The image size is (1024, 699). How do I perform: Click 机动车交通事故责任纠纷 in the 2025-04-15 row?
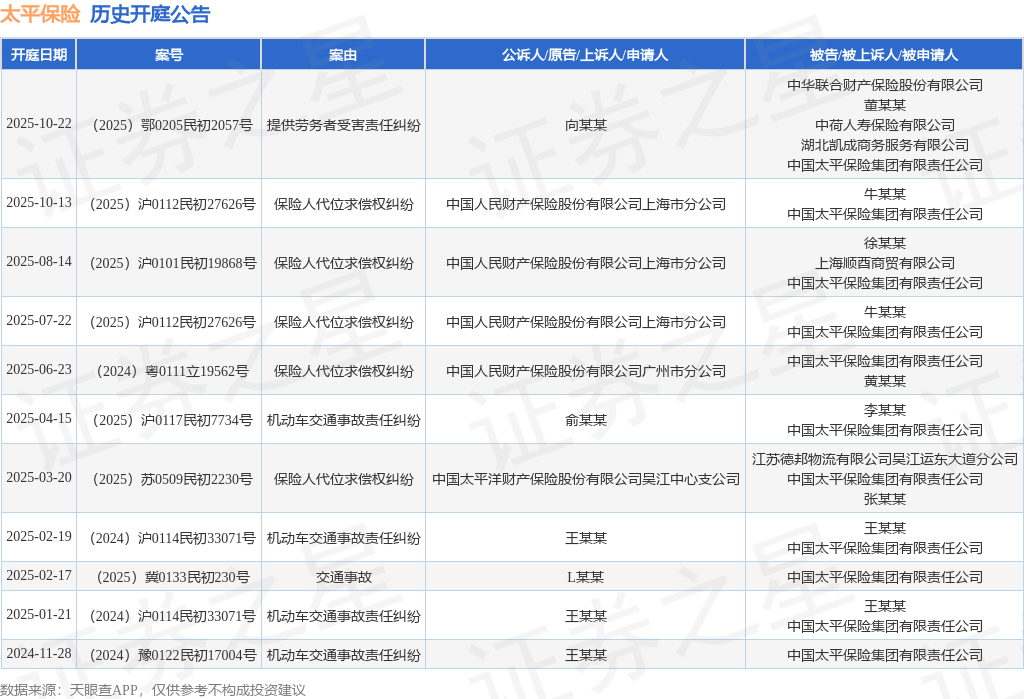click(343, 420)
